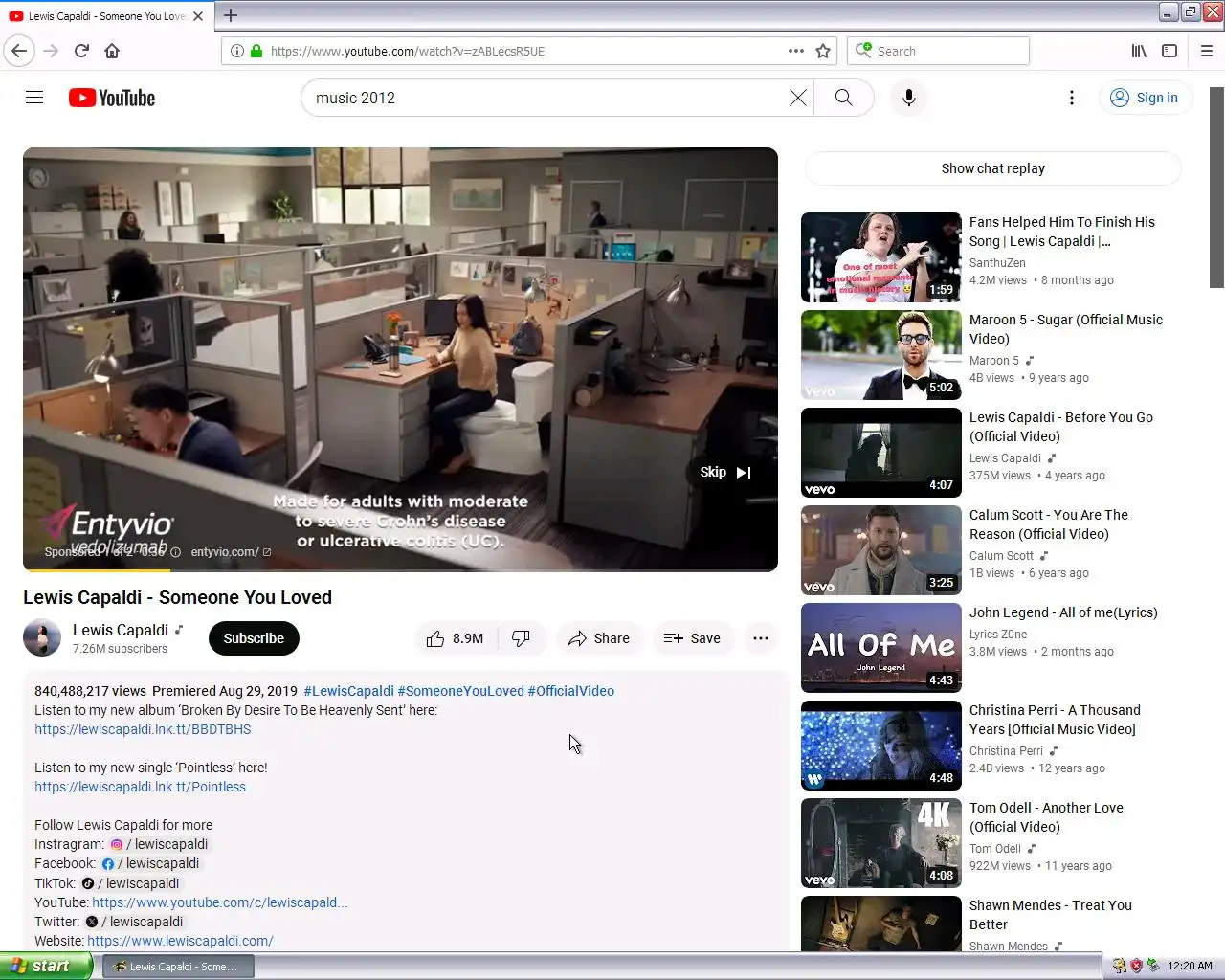Open Instagram lewiscapaldi link
Image resolution: width=1225 pixels, height=980 pixels.
(159, 844)
